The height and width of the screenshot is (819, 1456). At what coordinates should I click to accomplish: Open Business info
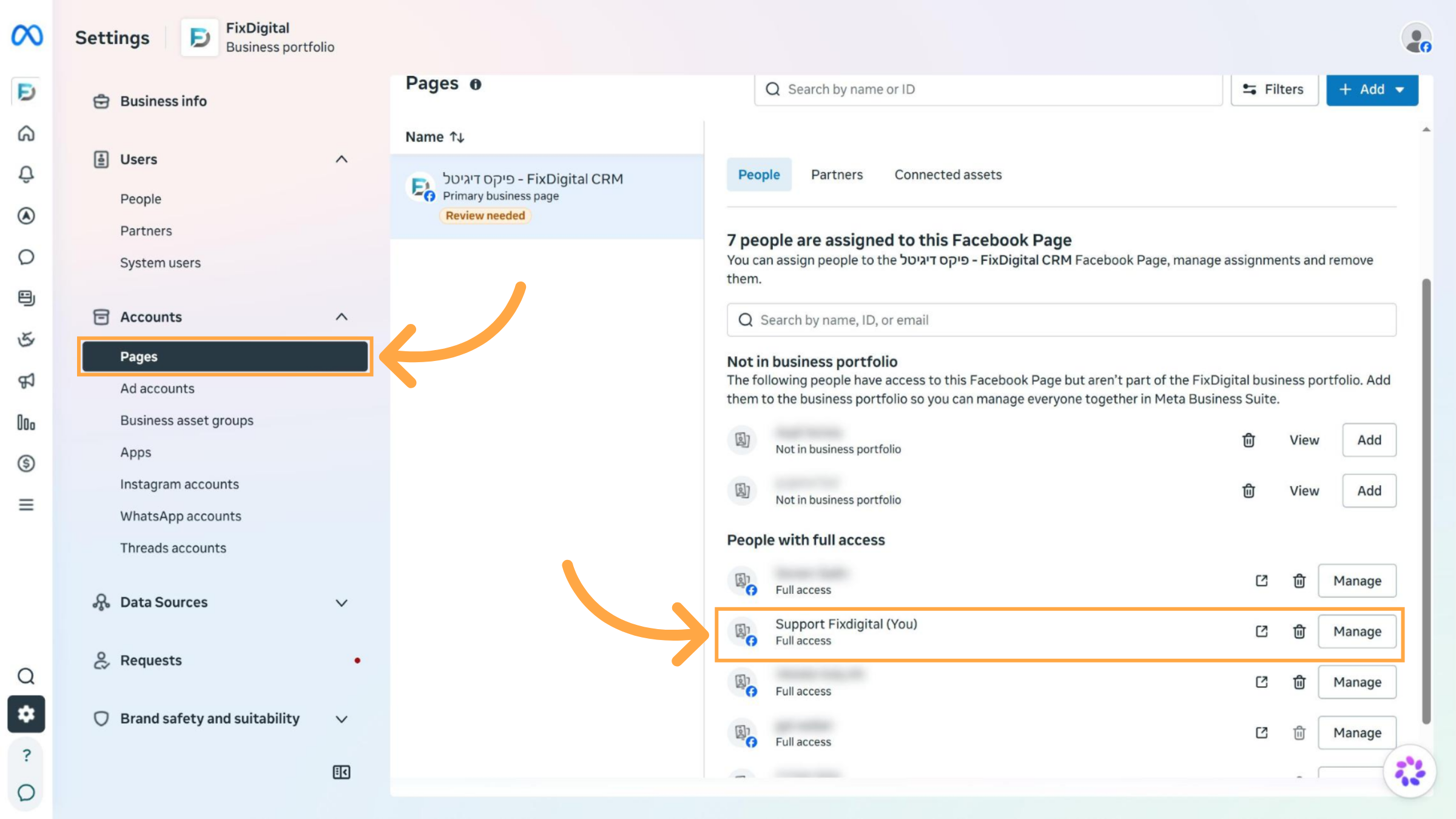coord(163,101)
